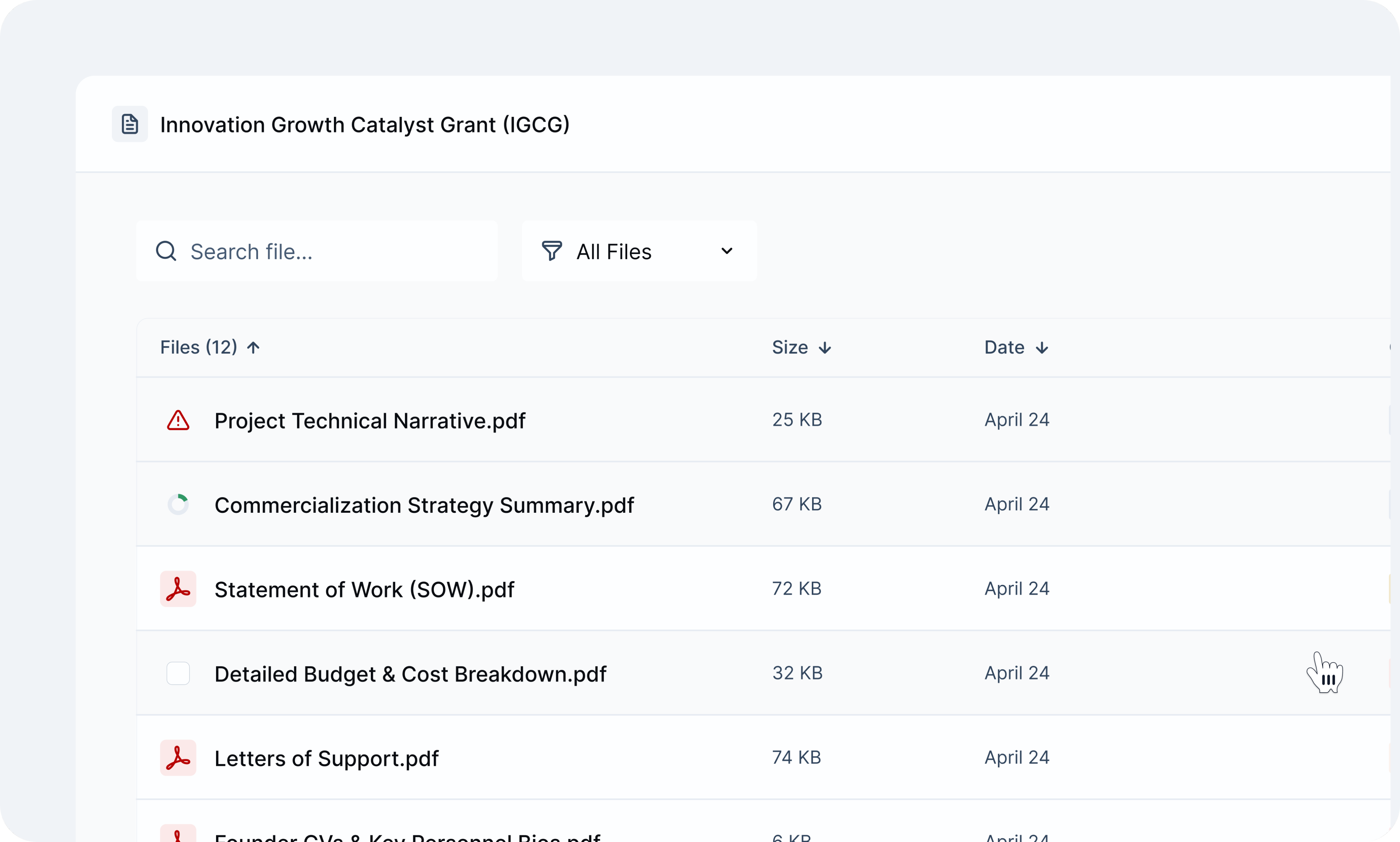Click the upload spinner beside Commercialization Strategy Summary.pdf

coord(178,504)
